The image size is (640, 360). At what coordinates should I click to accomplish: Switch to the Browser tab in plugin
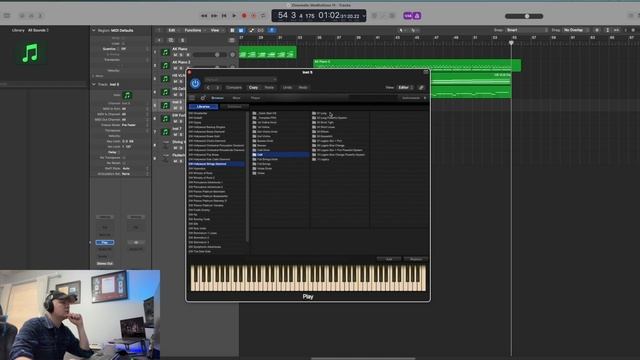coord(217,98)
